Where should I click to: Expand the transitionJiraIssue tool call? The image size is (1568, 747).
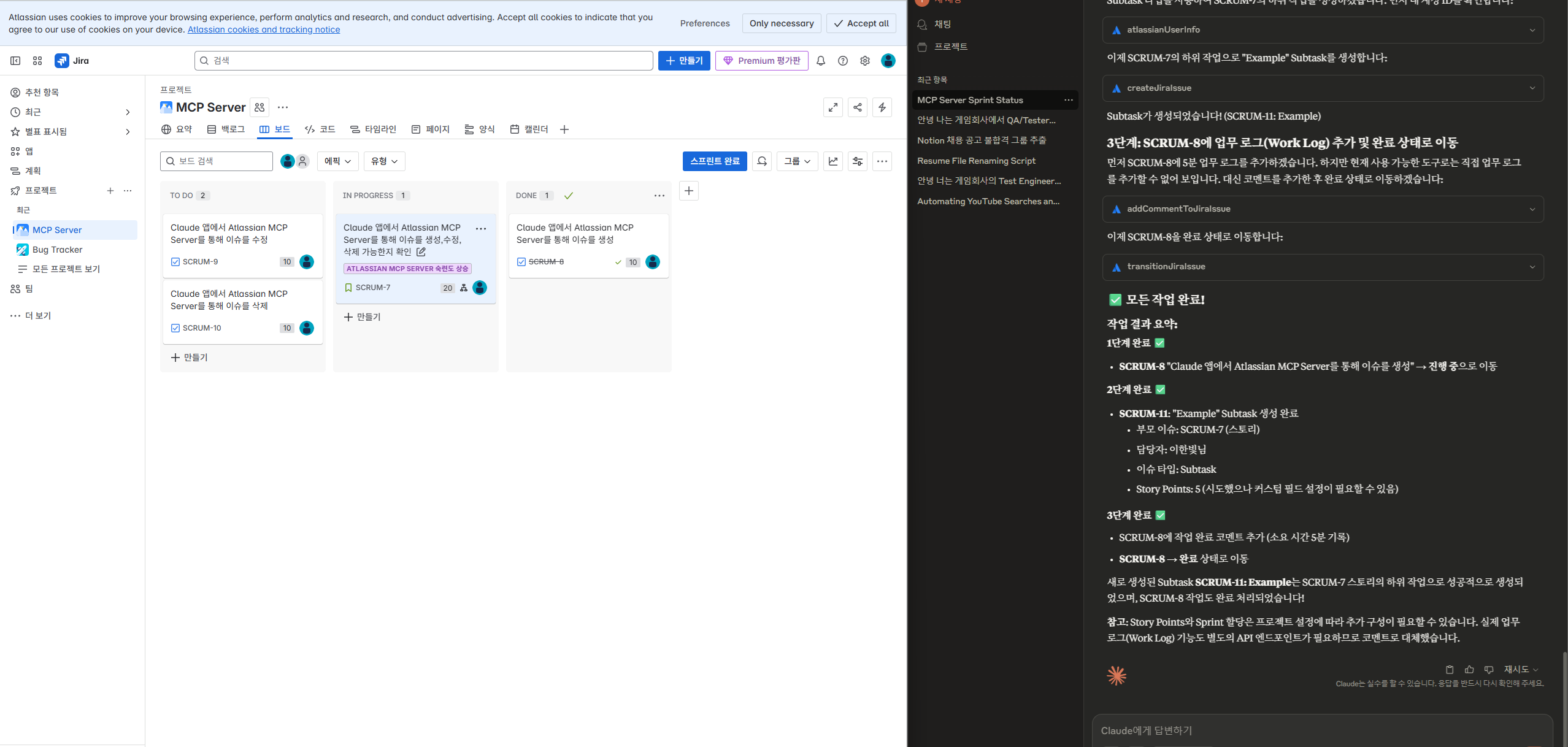1323,267
